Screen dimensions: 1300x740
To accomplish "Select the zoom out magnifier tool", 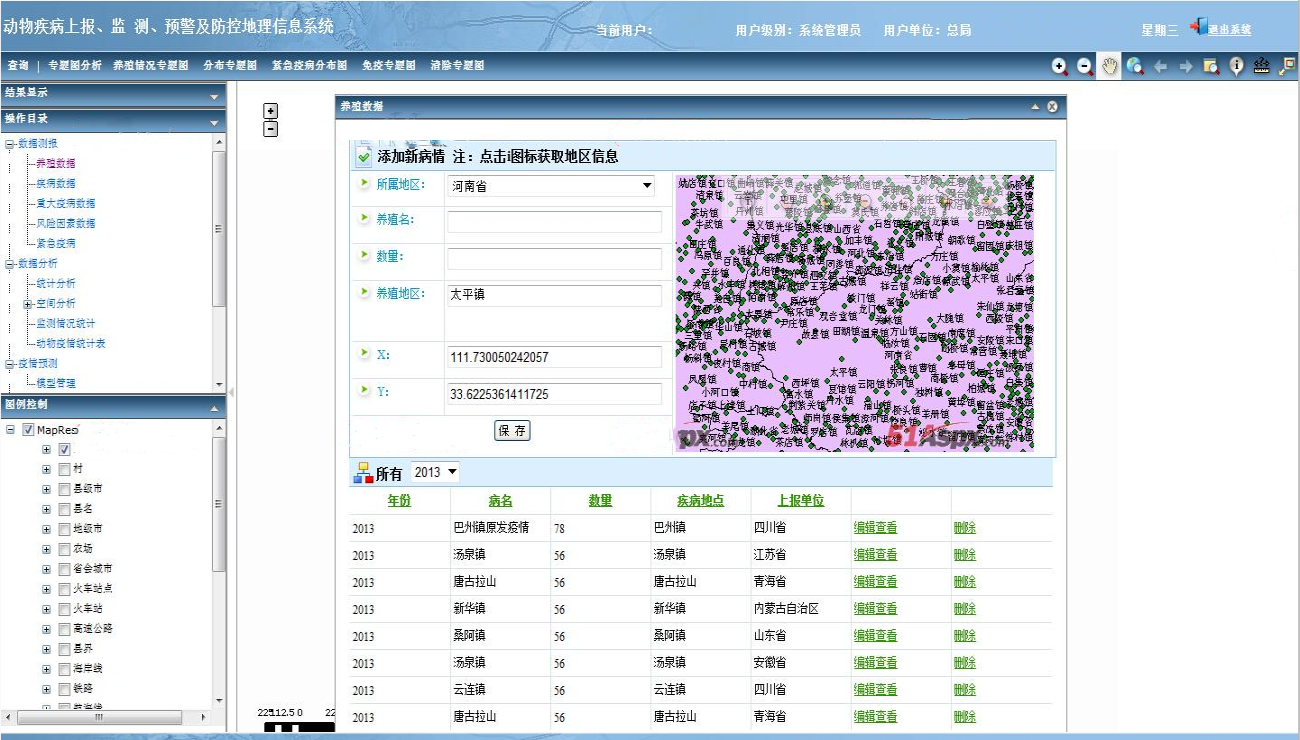I will point(1085,66).
